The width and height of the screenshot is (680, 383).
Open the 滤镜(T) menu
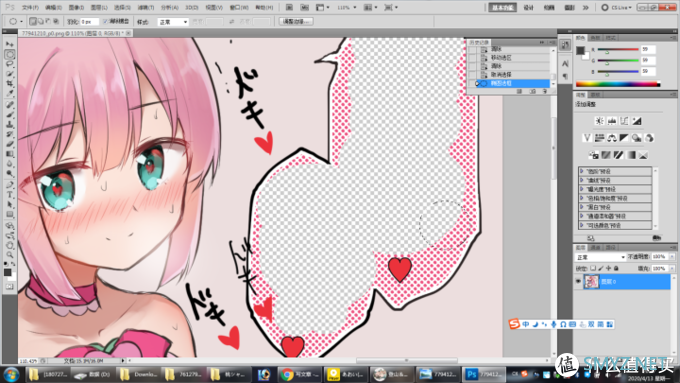[145, 7]
